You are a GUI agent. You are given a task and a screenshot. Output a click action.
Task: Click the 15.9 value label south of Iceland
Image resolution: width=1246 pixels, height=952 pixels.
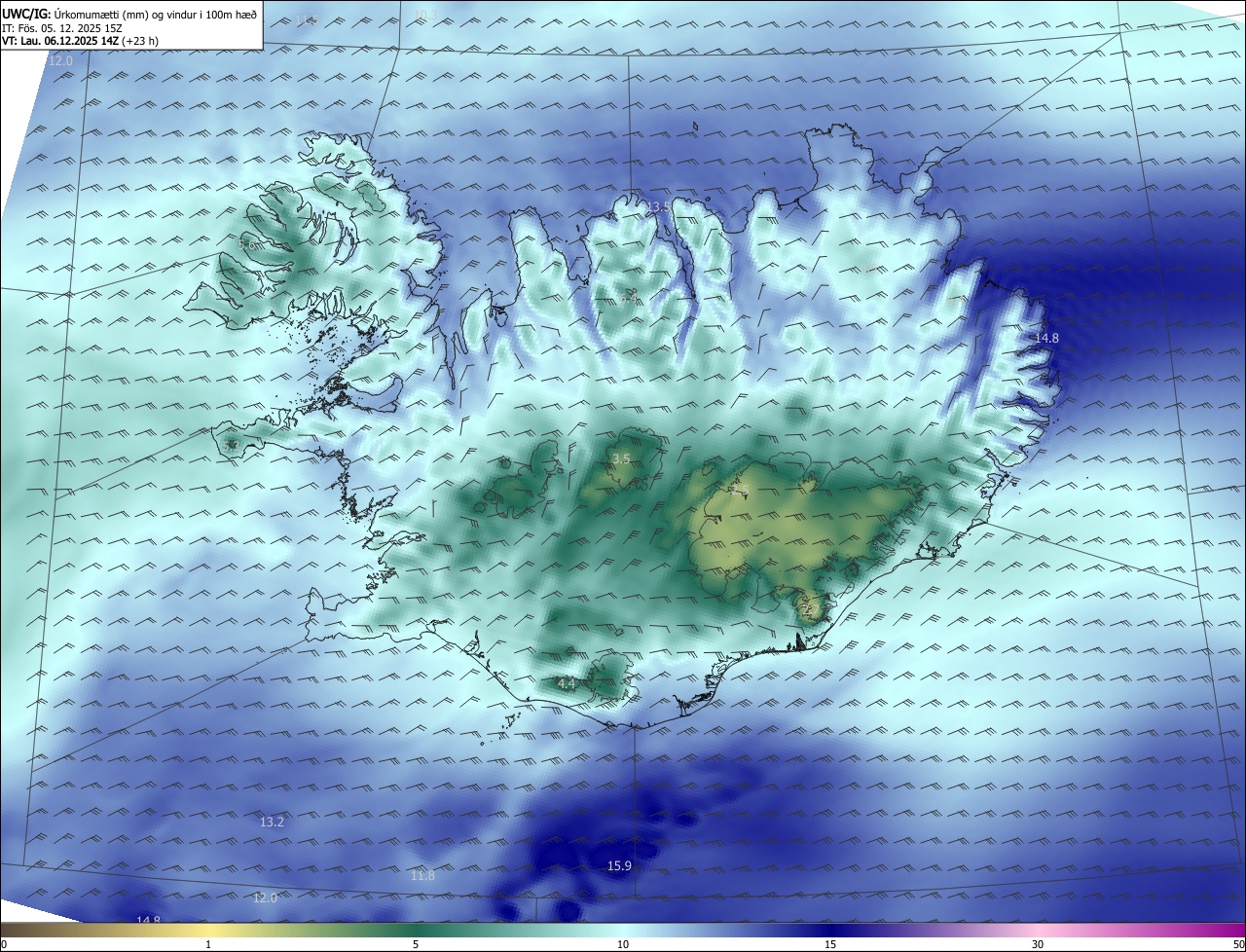tap(619, 866)
